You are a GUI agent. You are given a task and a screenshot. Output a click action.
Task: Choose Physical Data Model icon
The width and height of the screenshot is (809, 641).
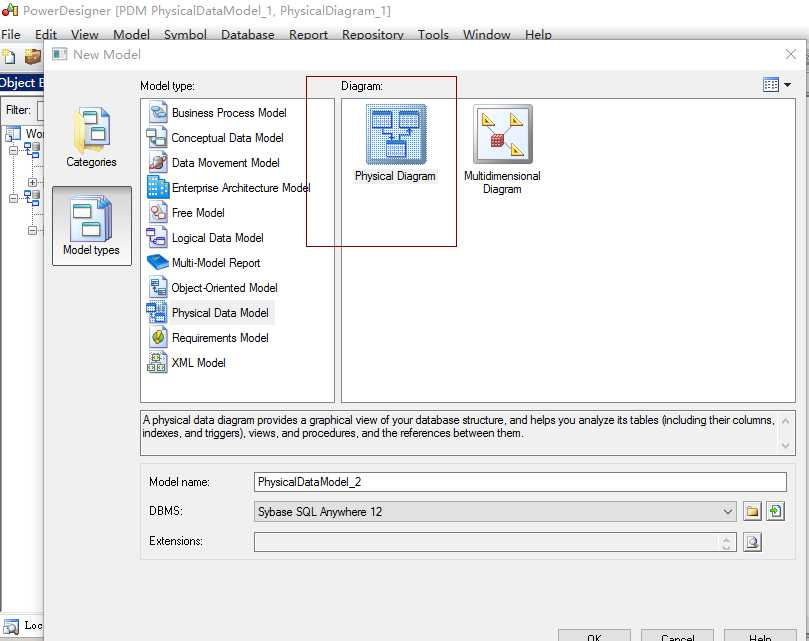point(157,312)
